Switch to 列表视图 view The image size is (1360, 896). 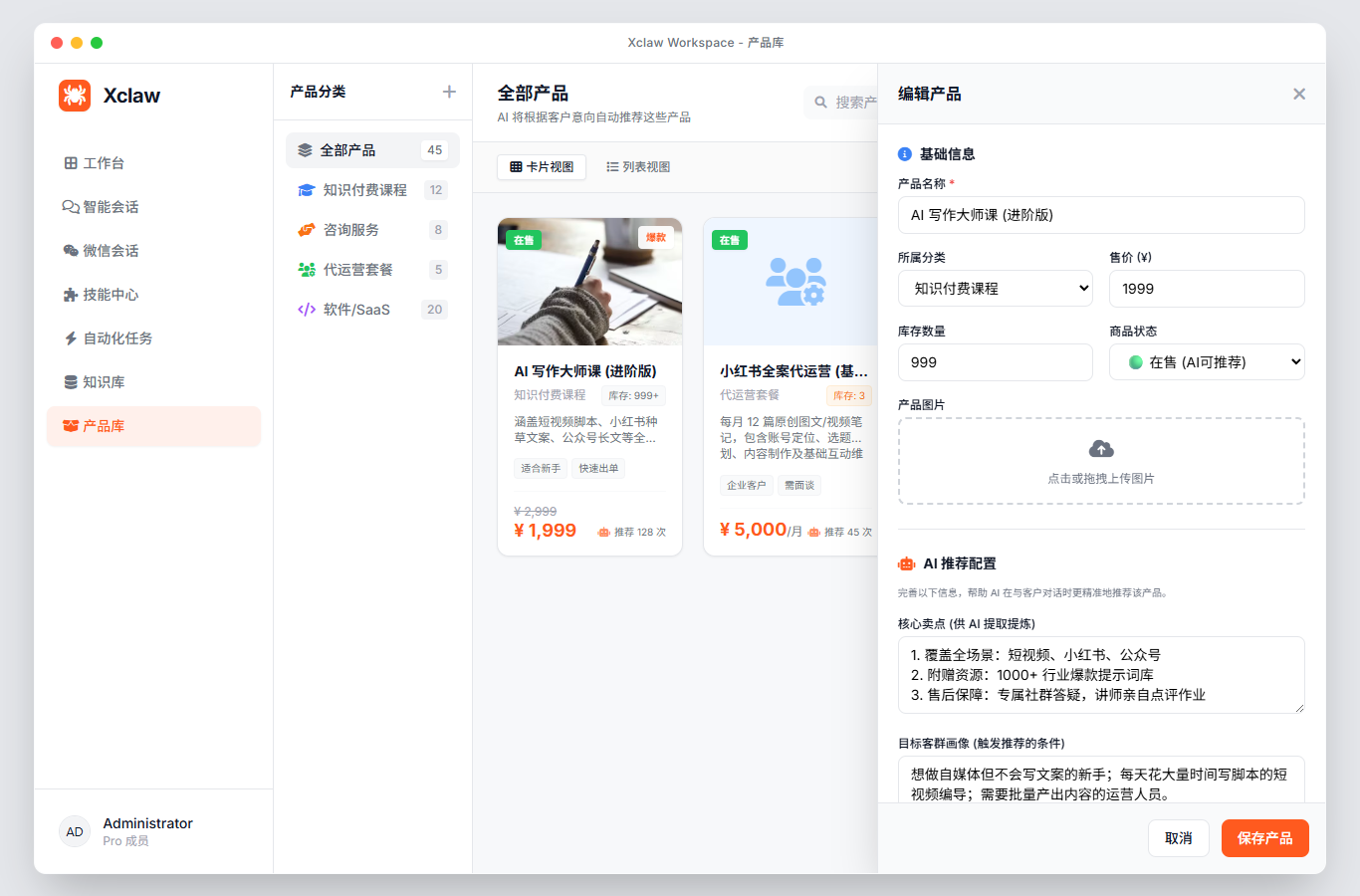[x=640, y=166]
